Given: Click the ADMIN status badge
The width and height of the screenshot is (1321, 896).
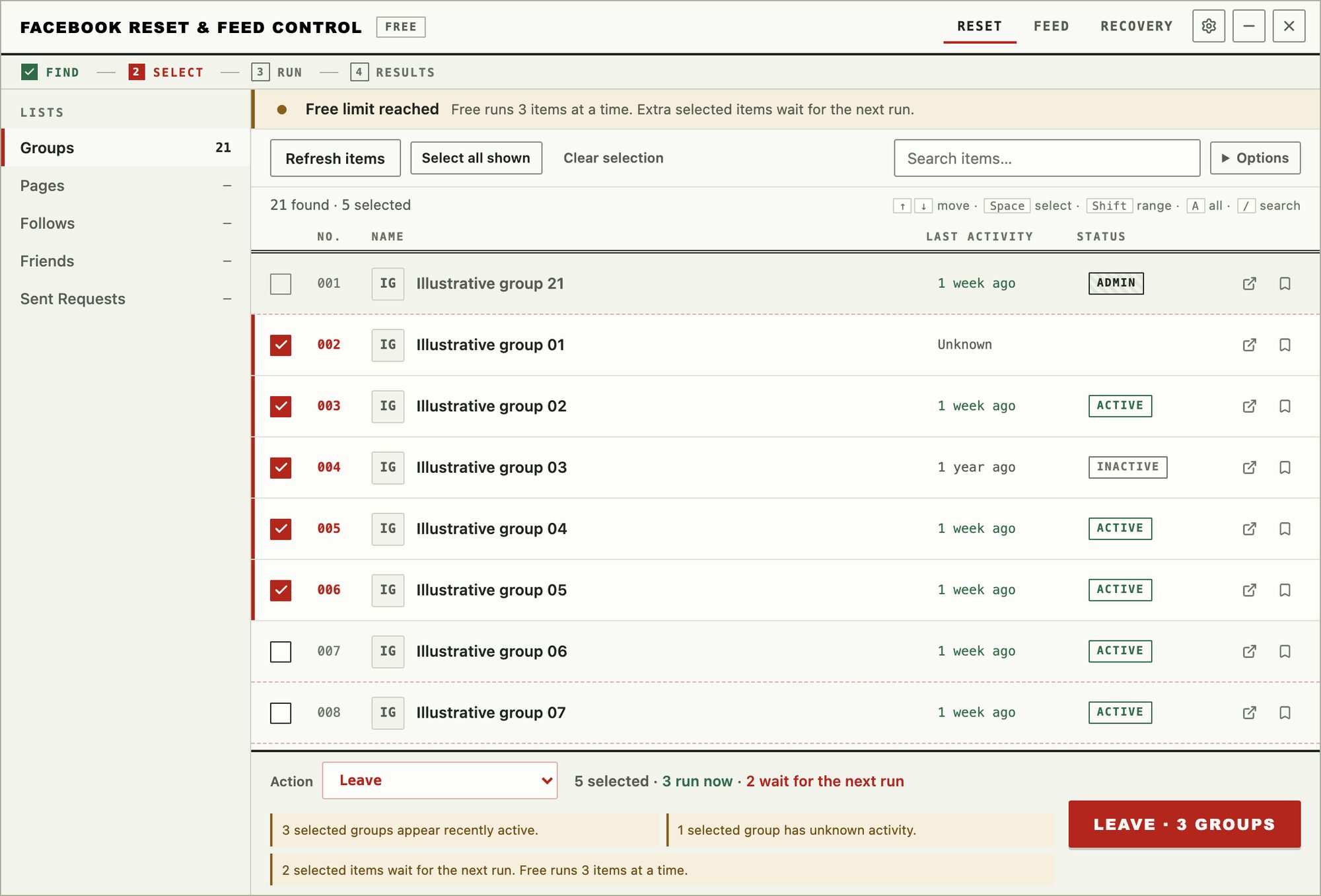Looking at the screenshot, I should tap(1116, 283).
